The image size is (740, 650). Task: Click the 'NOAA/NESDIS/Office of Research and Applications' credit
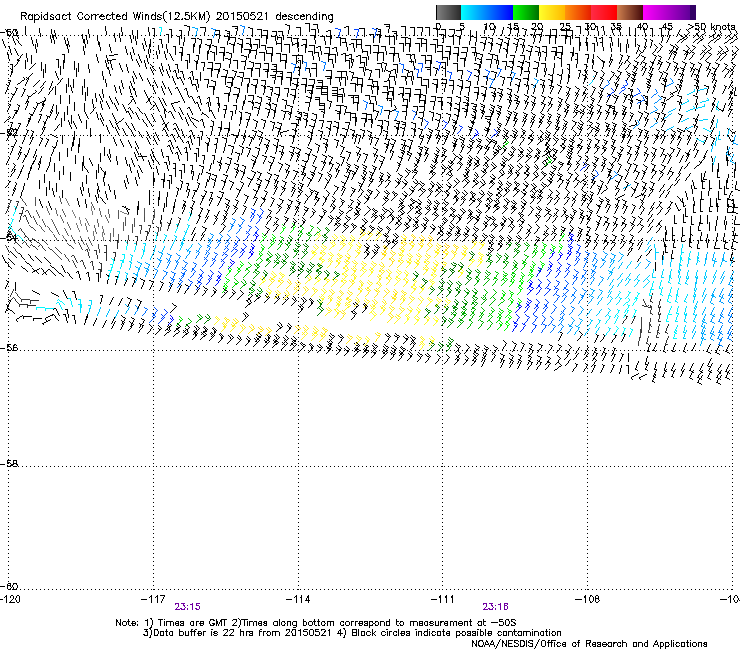[x=589, y=644]
